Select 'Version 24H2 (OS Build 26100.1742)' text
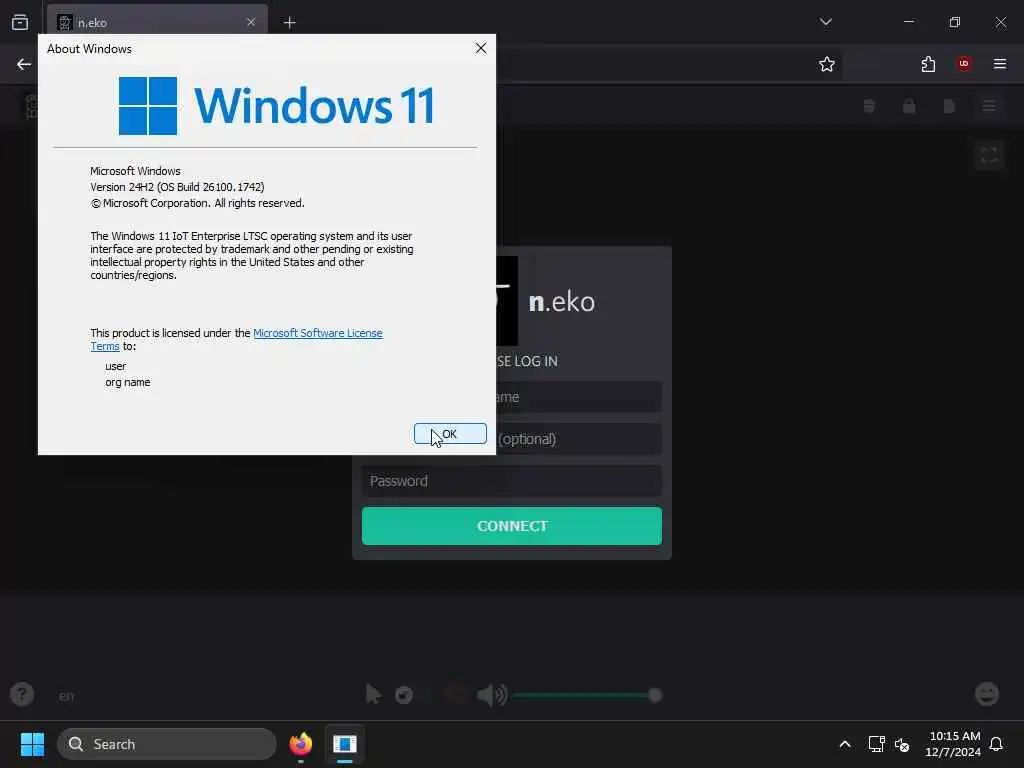The height and width of the screenshot is (768, 1024). coord(177,187)
